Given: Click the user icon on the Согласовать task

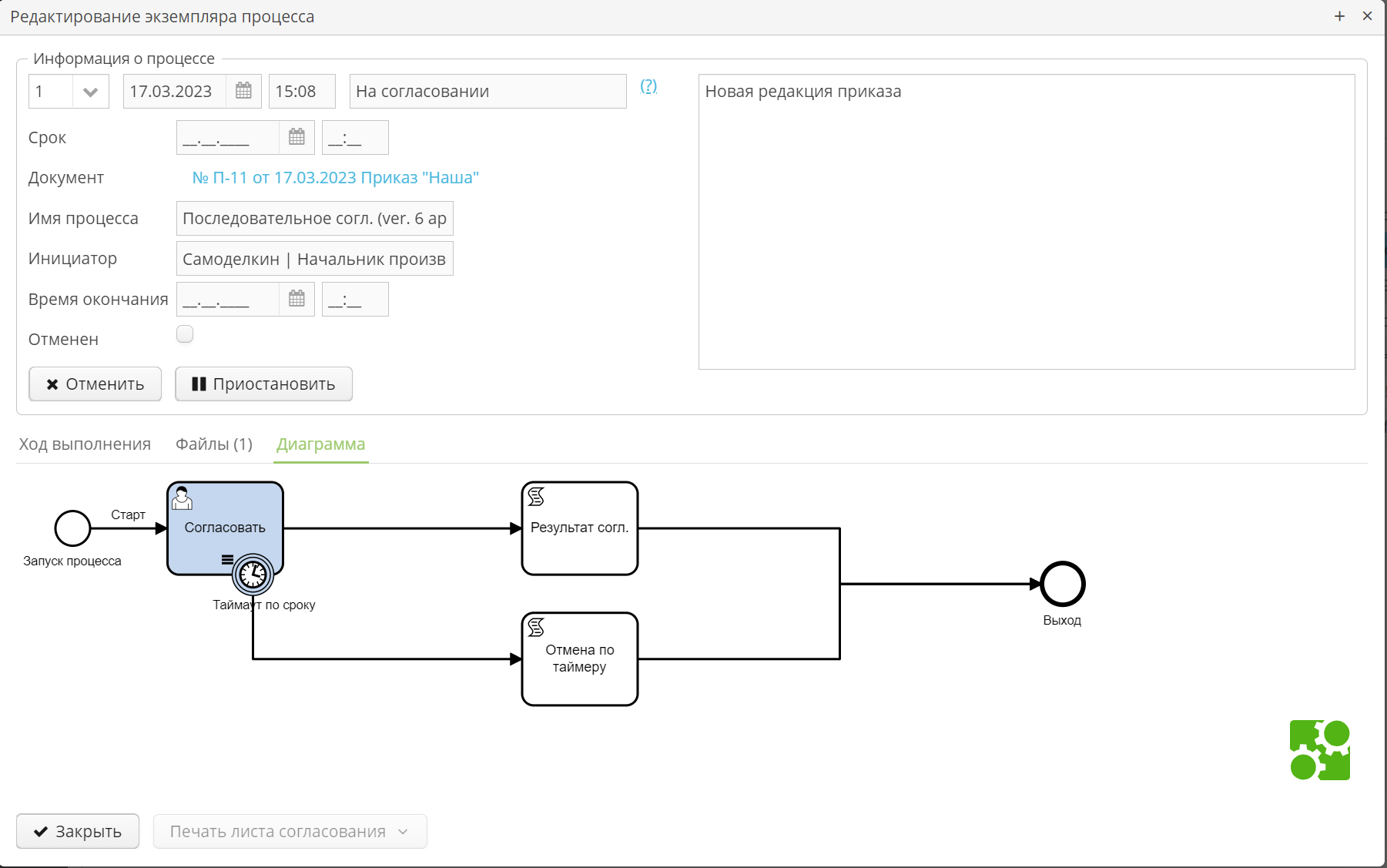Looking at the screenshot, I should (x=183, y=499).
